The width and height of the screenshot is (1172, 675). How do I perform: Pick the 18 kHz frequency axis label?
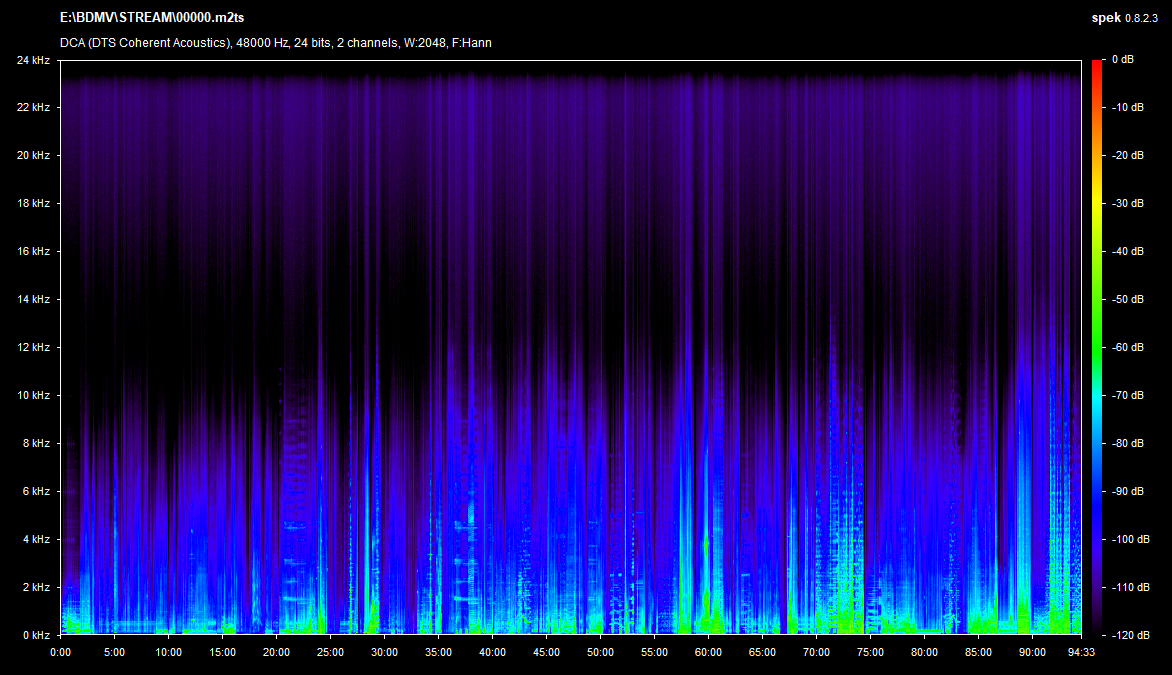pos(33,203)
